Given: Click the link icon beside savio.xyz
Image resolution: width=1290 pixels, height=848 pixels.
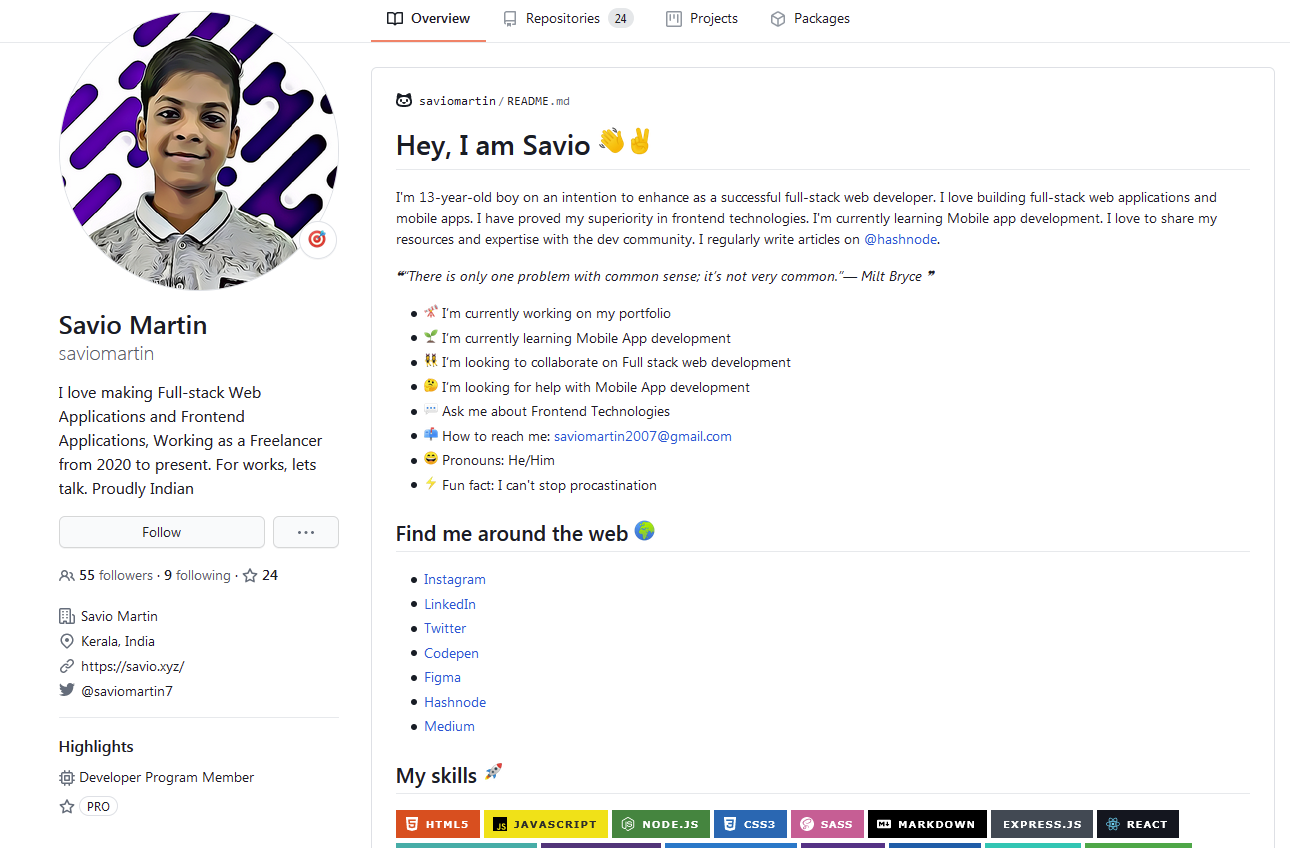Looking at the screenshot, I should 67,666.
